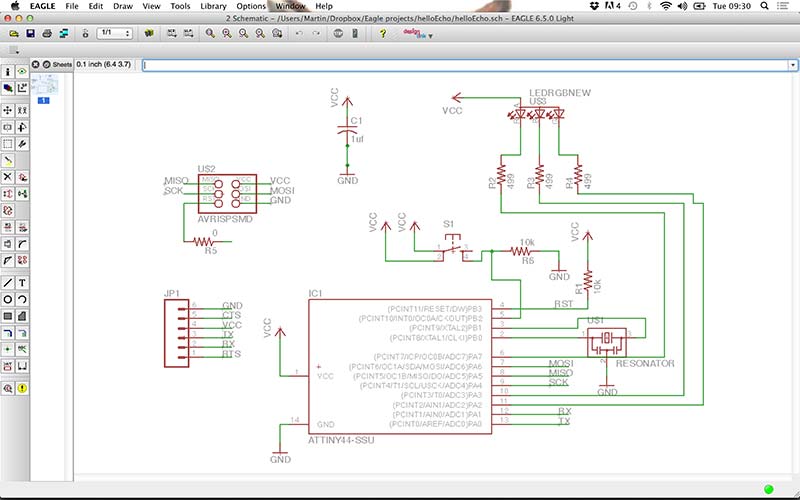Select the Pinswap tool
The width and height of the screenshot is (800, 500).
pos(8,194)
